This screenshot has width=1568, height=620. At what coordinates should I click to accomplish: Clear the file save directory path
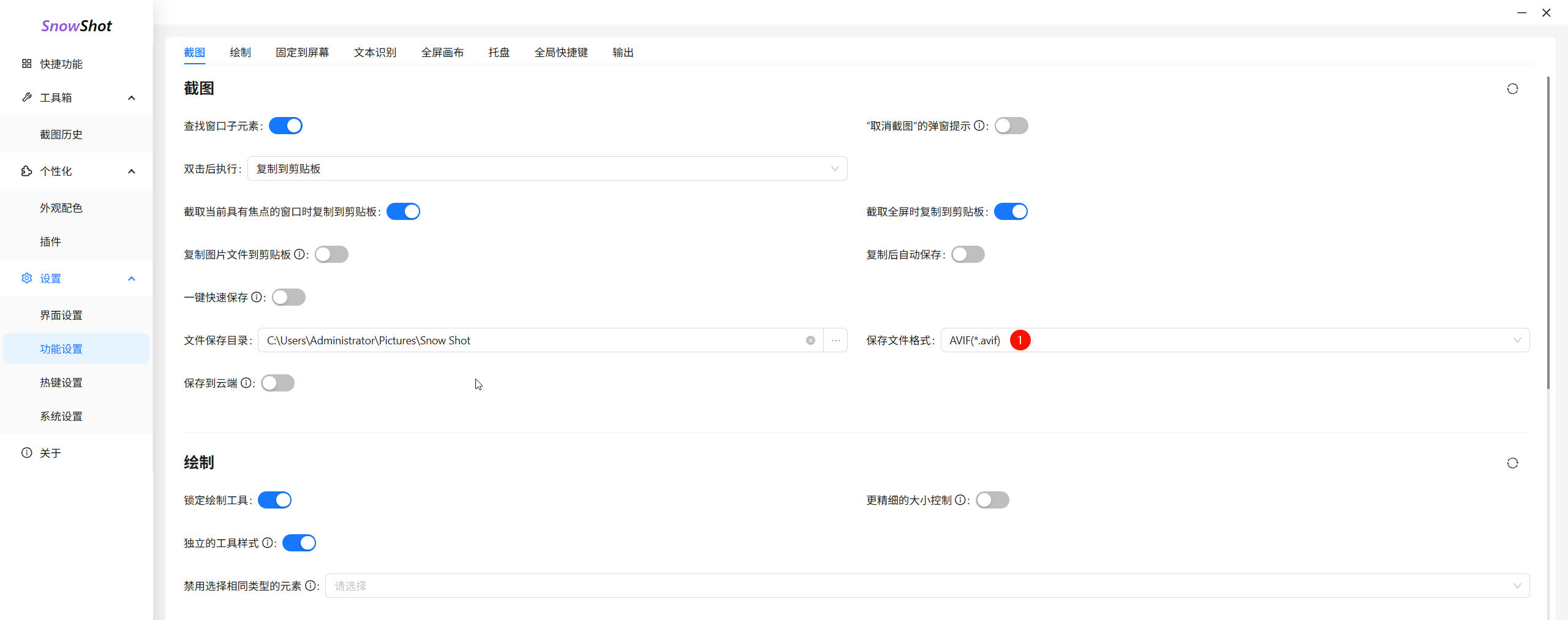coord(810,341)
